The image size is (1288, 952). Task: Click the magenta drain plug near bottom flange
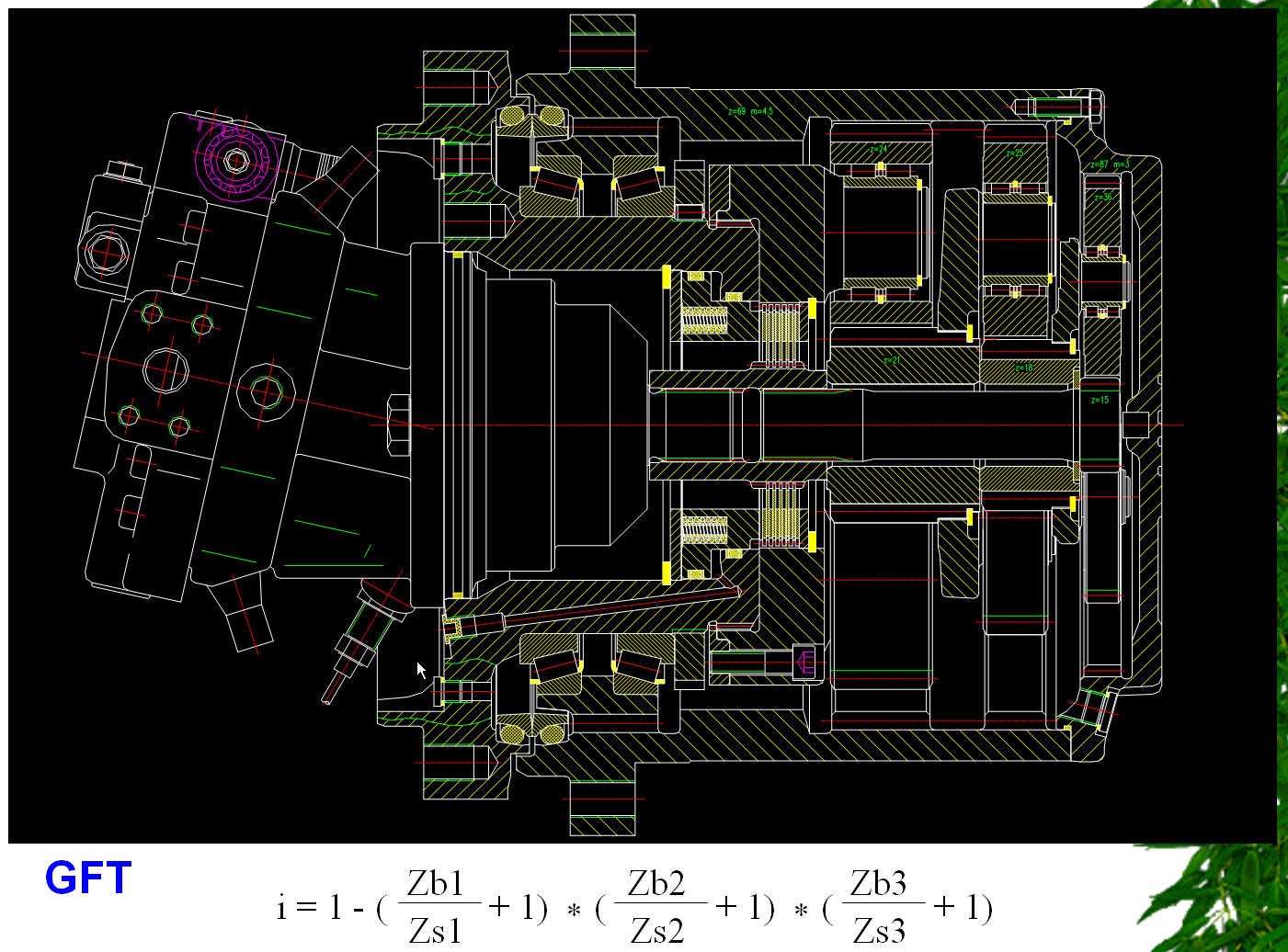(x=806, y=662)
